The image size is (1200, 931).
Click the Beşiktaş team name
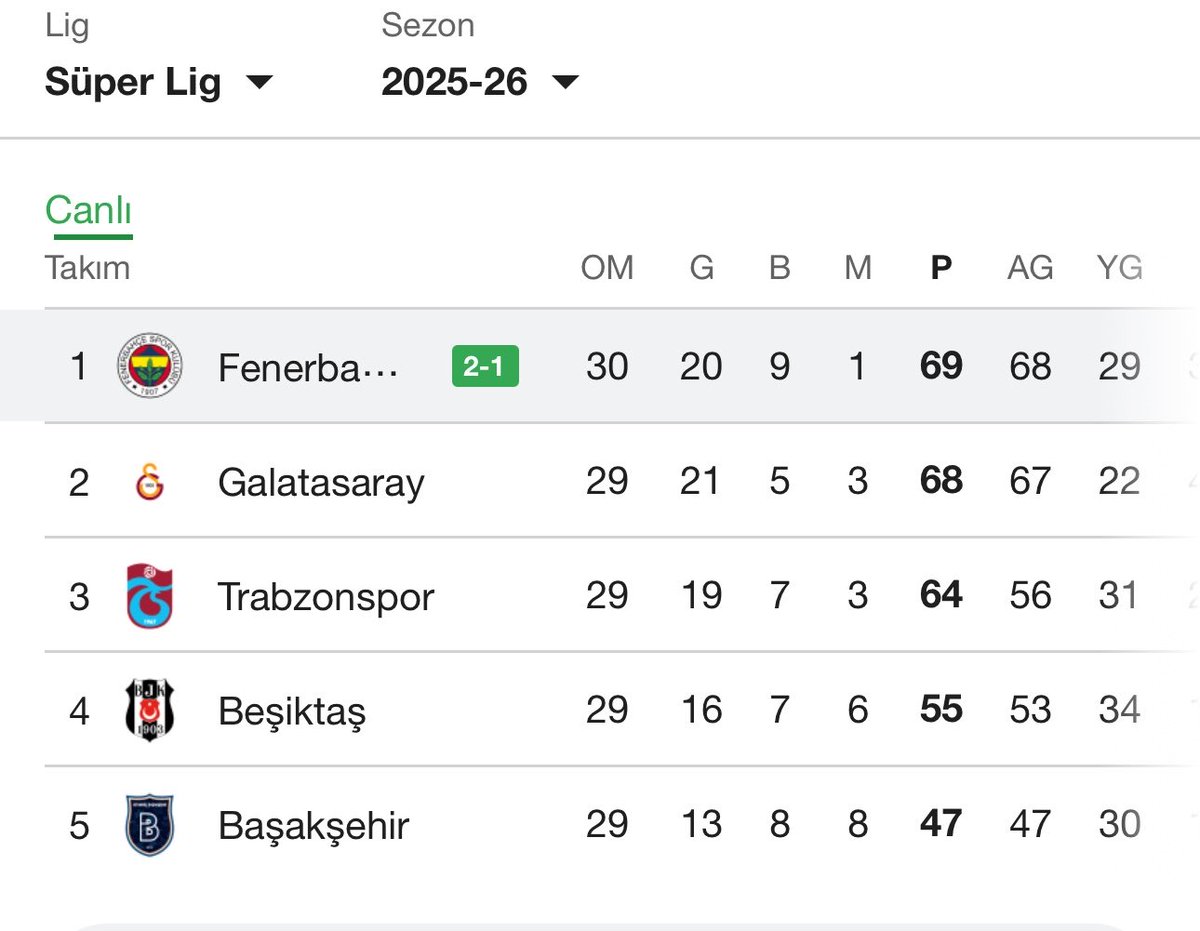[292, 711]
